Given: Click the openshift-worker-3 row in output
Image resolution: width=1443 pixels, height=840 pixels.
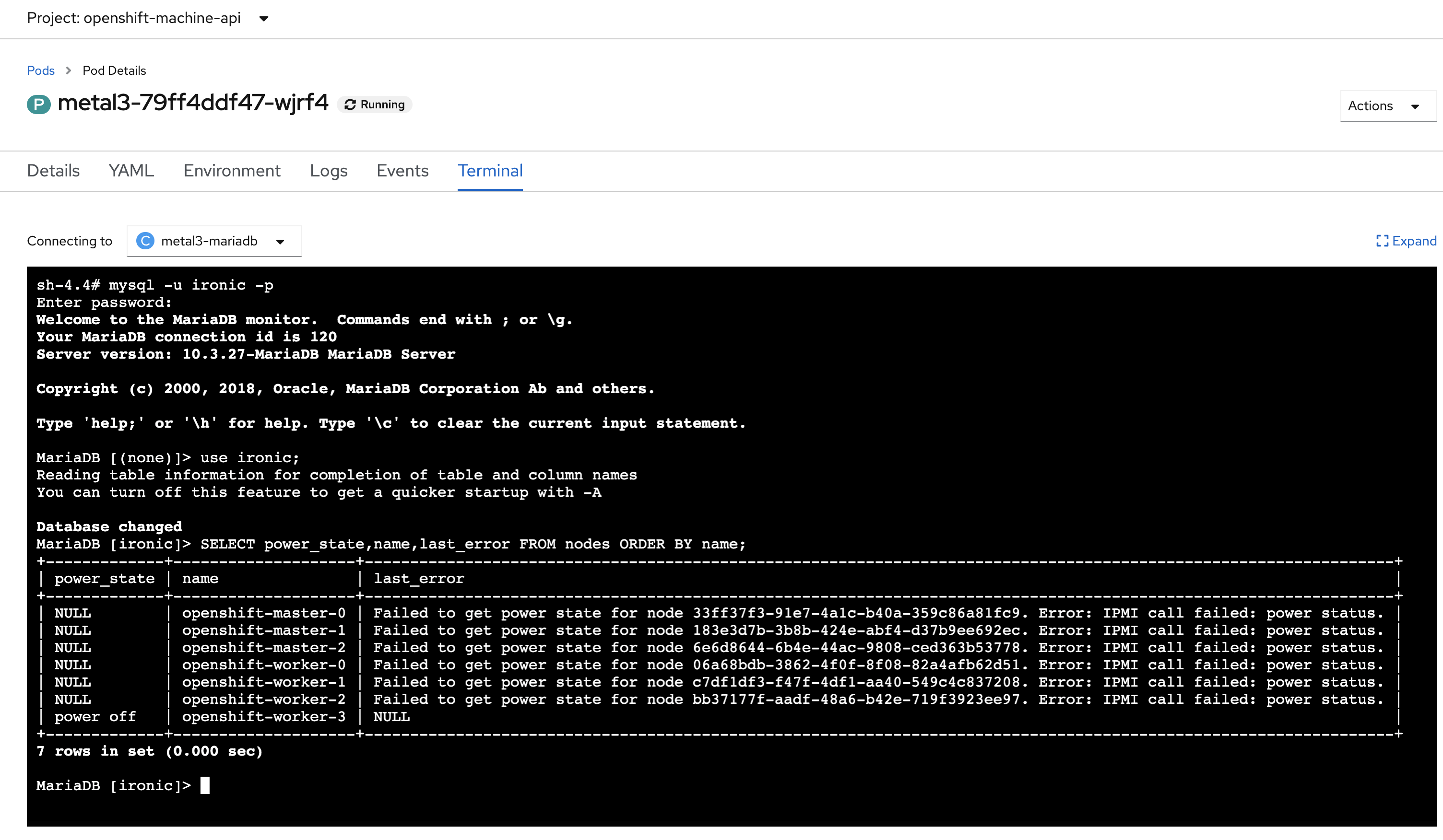Looking at the screenshot, I should (x=263, y=716).
